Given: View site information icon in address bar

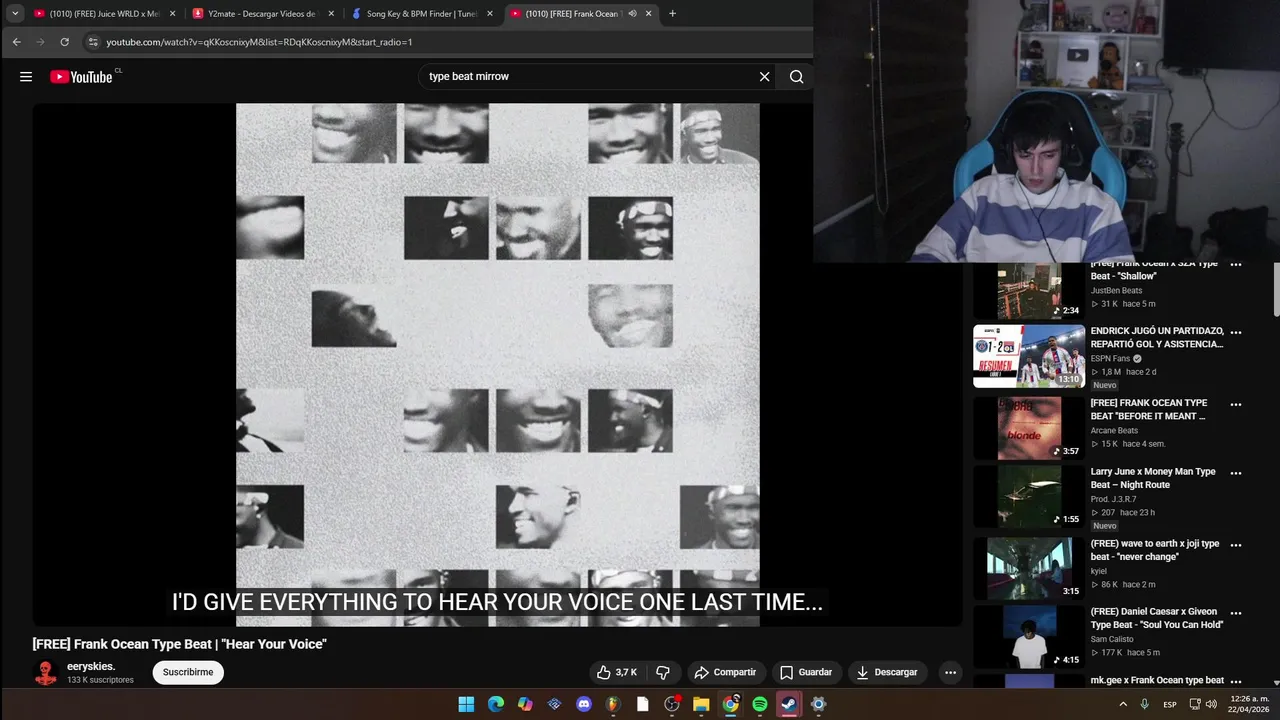Looking at the screenshot, I should (93, 42).
